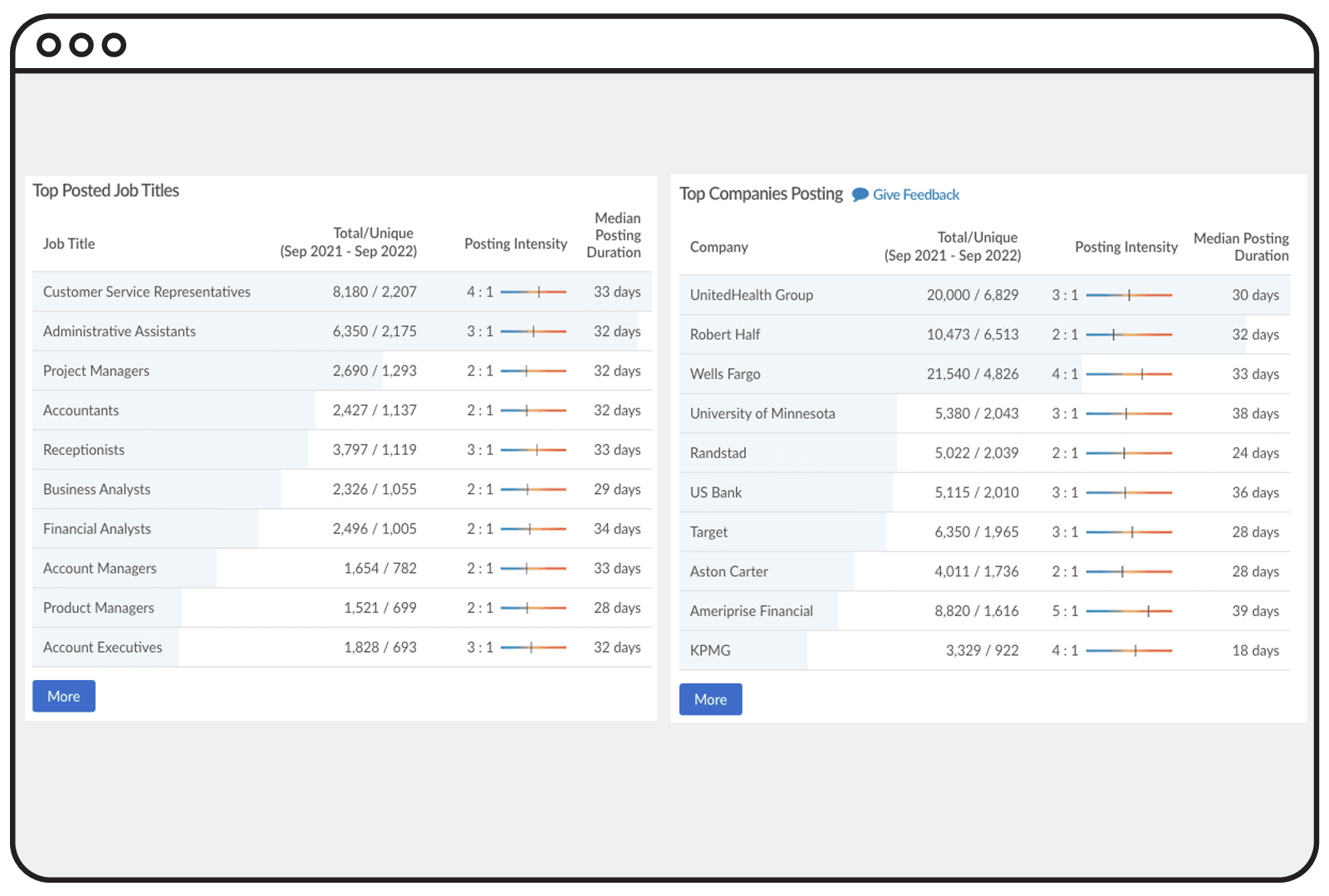Screen dimensions: 1329x896
Task: Click the Company column header
Action: point(718,247)
